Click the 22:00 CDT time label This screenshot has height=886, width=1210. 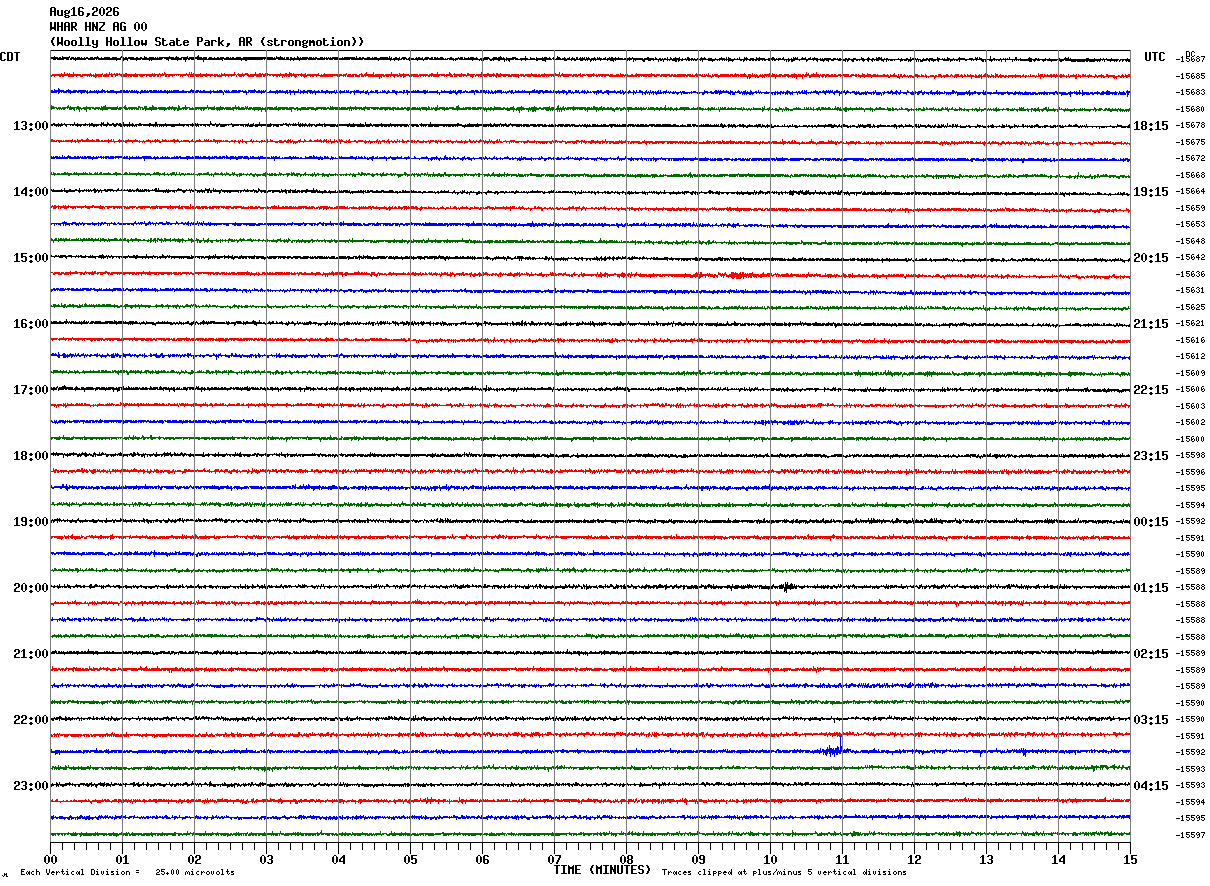31,720
